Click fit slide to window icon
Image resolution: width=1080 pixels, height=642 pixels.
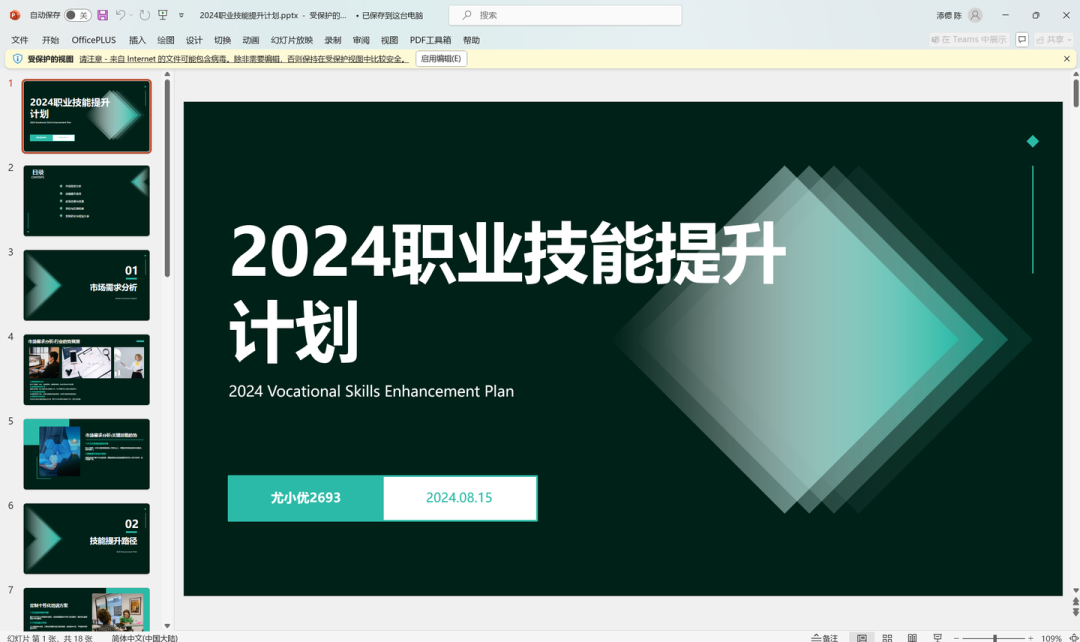pyautogui.click(x=1073, y=639)
